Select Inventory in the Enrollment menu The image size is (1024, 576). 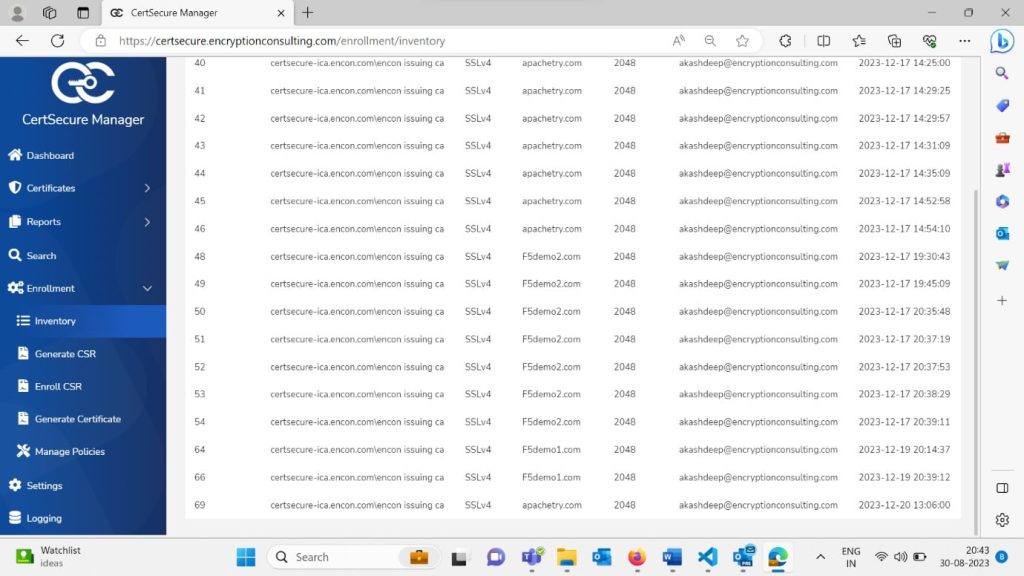point(55,321)
